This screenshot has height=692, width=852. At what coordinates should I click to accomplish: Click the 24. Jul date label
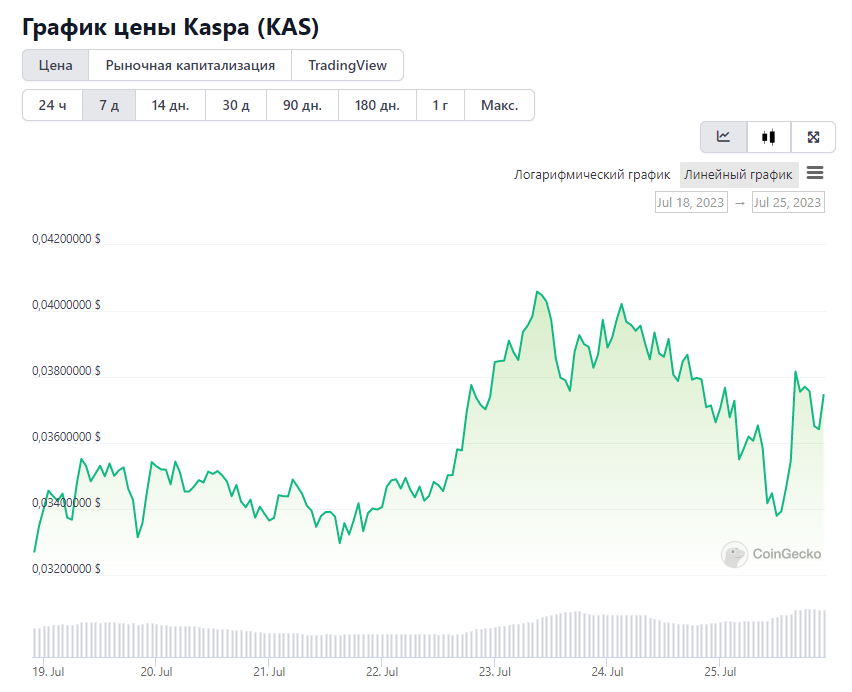pyautogui.click(x=607, y=672)
